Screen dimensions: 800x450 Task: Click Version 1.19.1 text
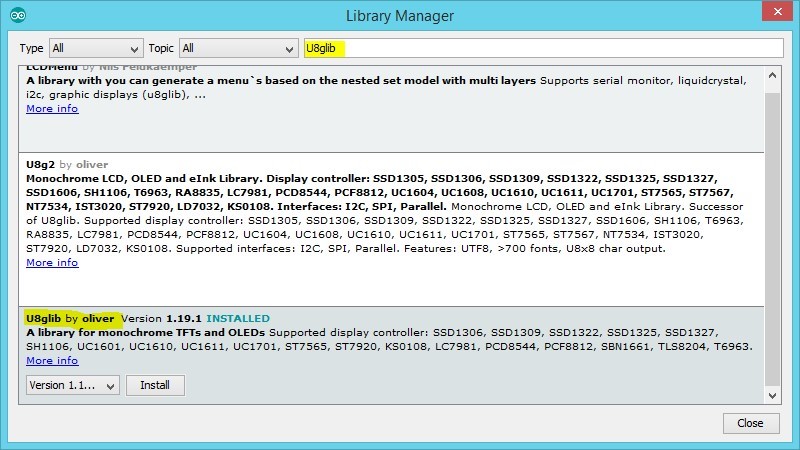point(161,318)
